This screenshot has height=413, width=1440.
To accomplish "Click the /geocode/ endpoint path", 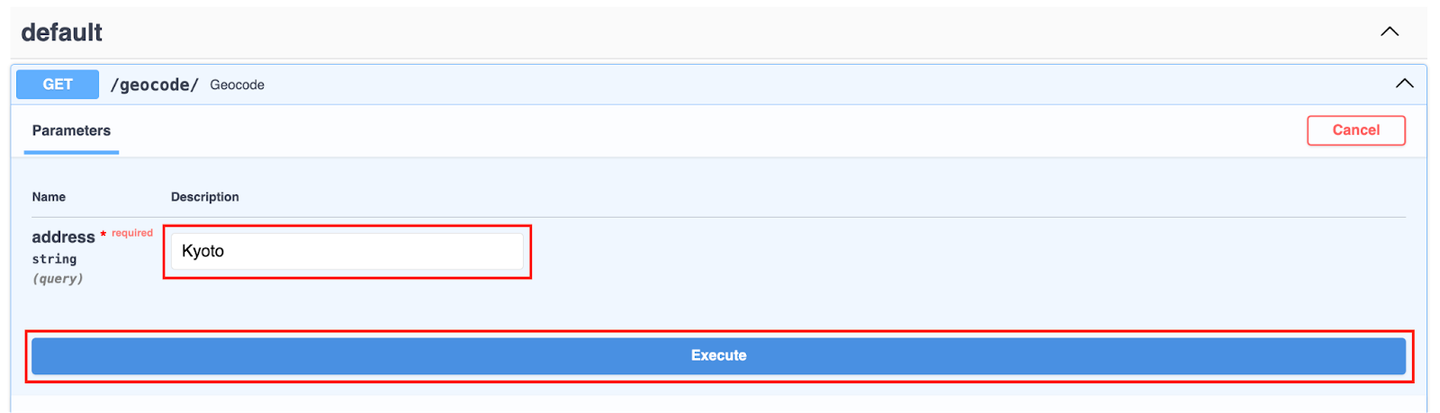I will (153, 85).
